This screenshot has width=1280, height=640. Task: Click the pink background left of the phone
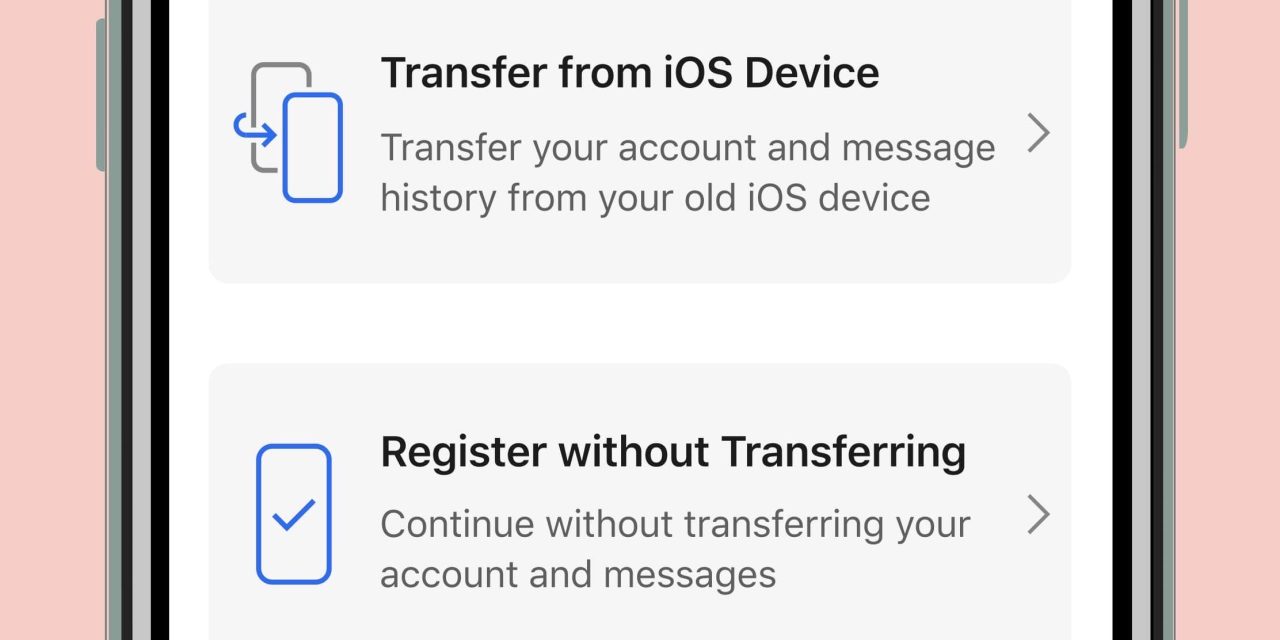tap(50, 320)
